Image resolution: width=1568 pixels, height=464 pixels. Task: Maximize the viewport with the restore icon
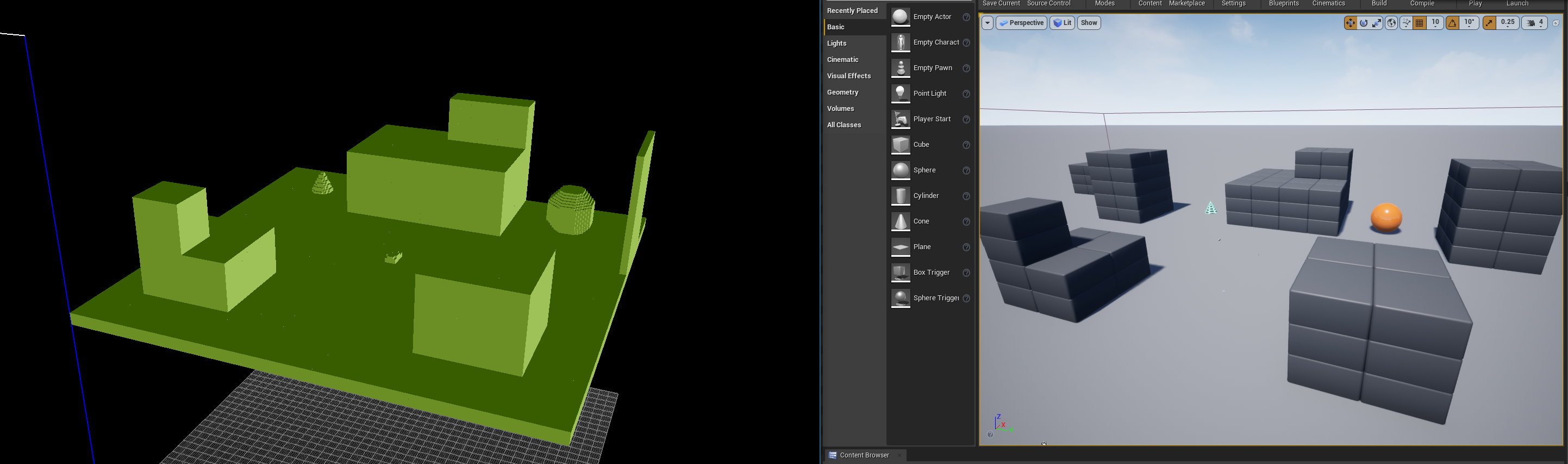pos(1556,23)
